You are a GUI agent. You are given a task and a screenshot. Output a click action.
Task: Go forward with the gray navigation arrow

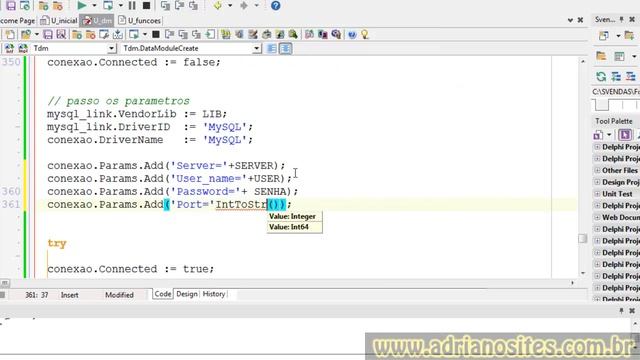pos(244,5)
